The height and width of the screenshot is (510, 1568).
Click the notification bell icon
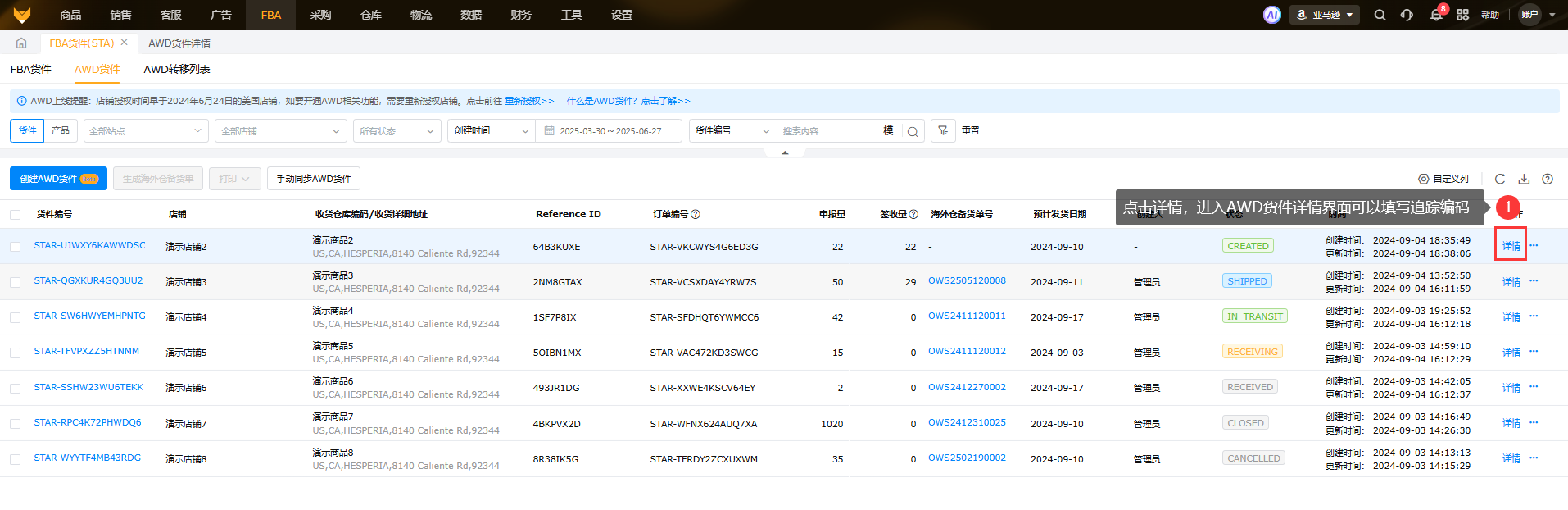point(1435,15)
